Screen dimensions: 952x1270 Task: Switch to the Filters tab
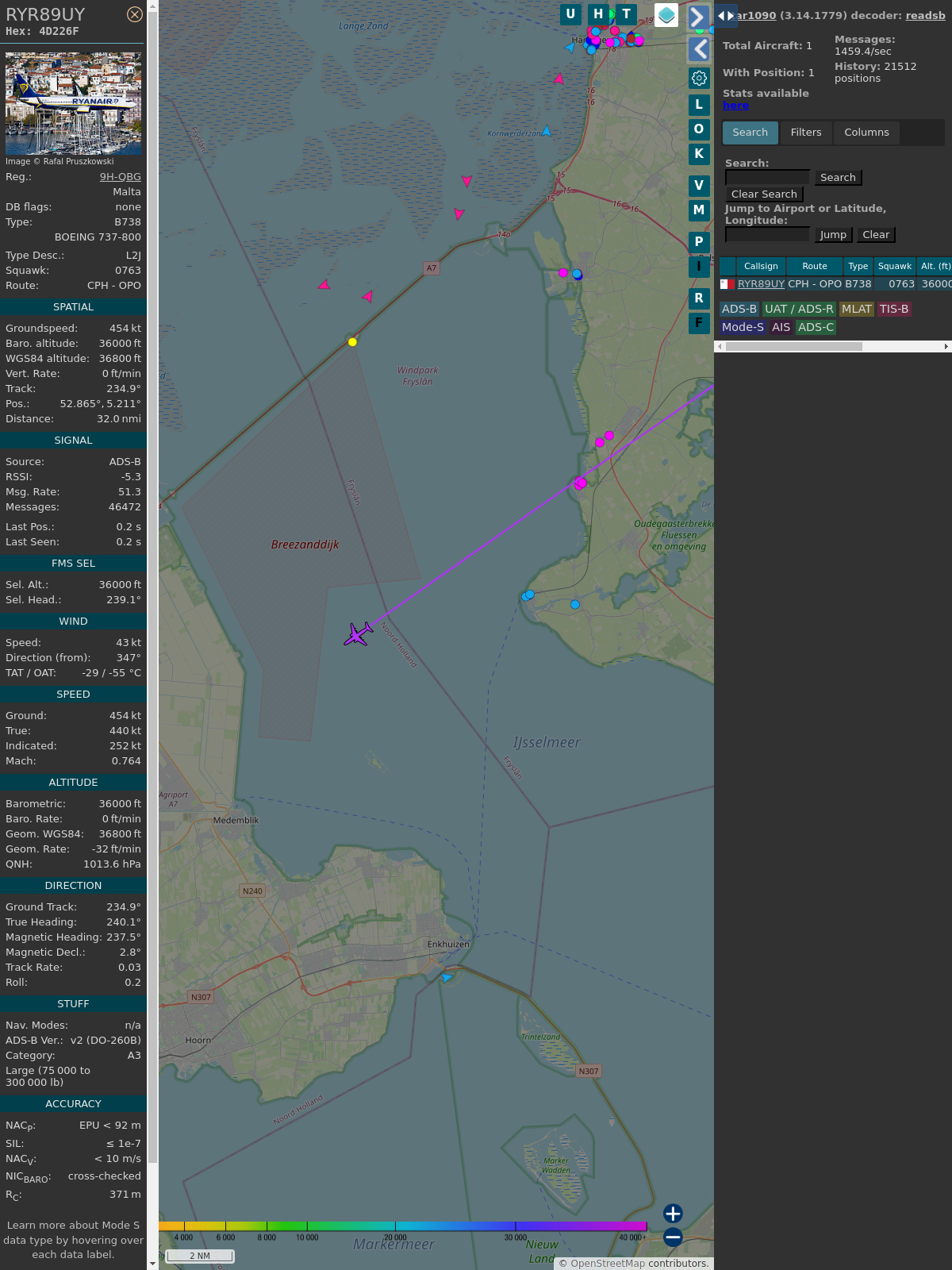click(x=806, y=133)
